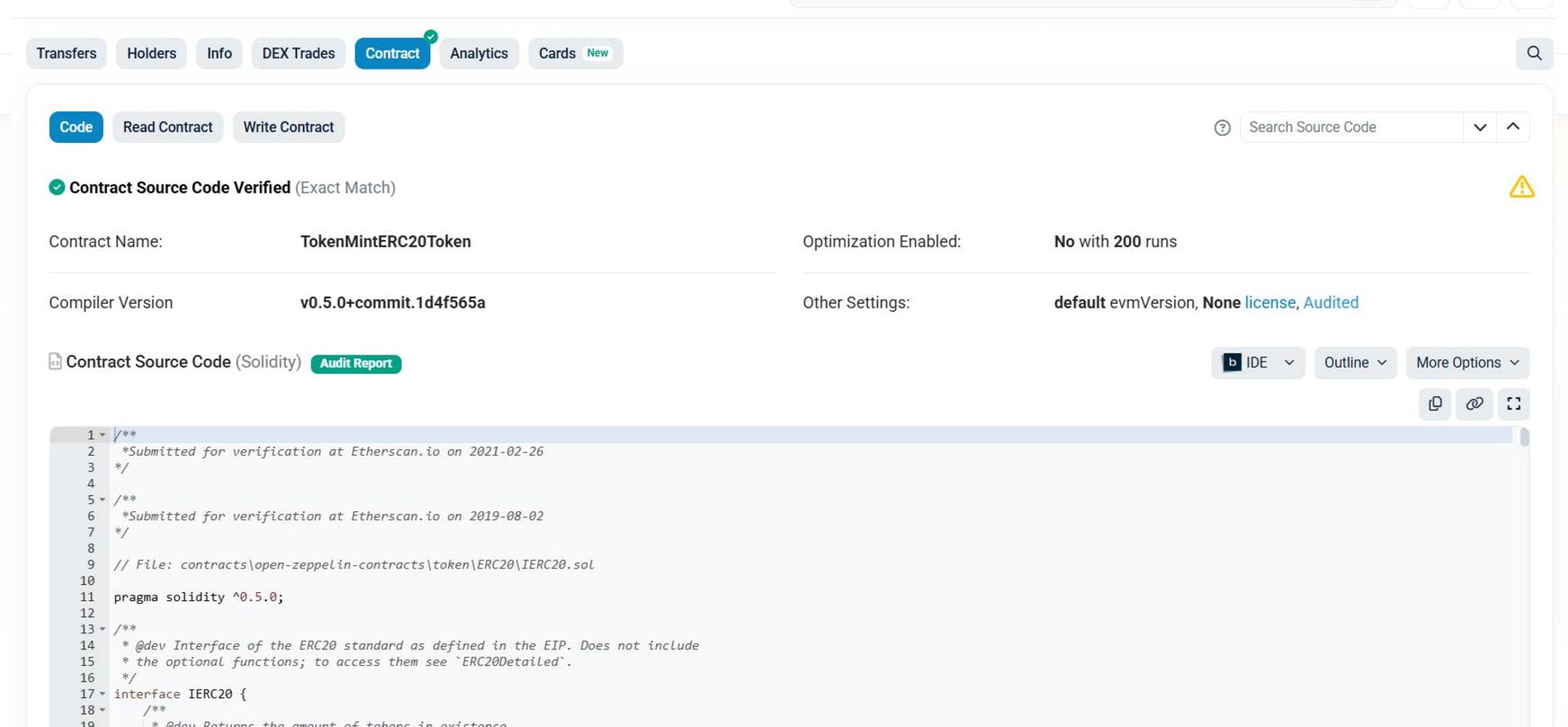This screenshot has height=727, width=1568.
Task: Open the IDE dropdown
Action: (1258, 363)
